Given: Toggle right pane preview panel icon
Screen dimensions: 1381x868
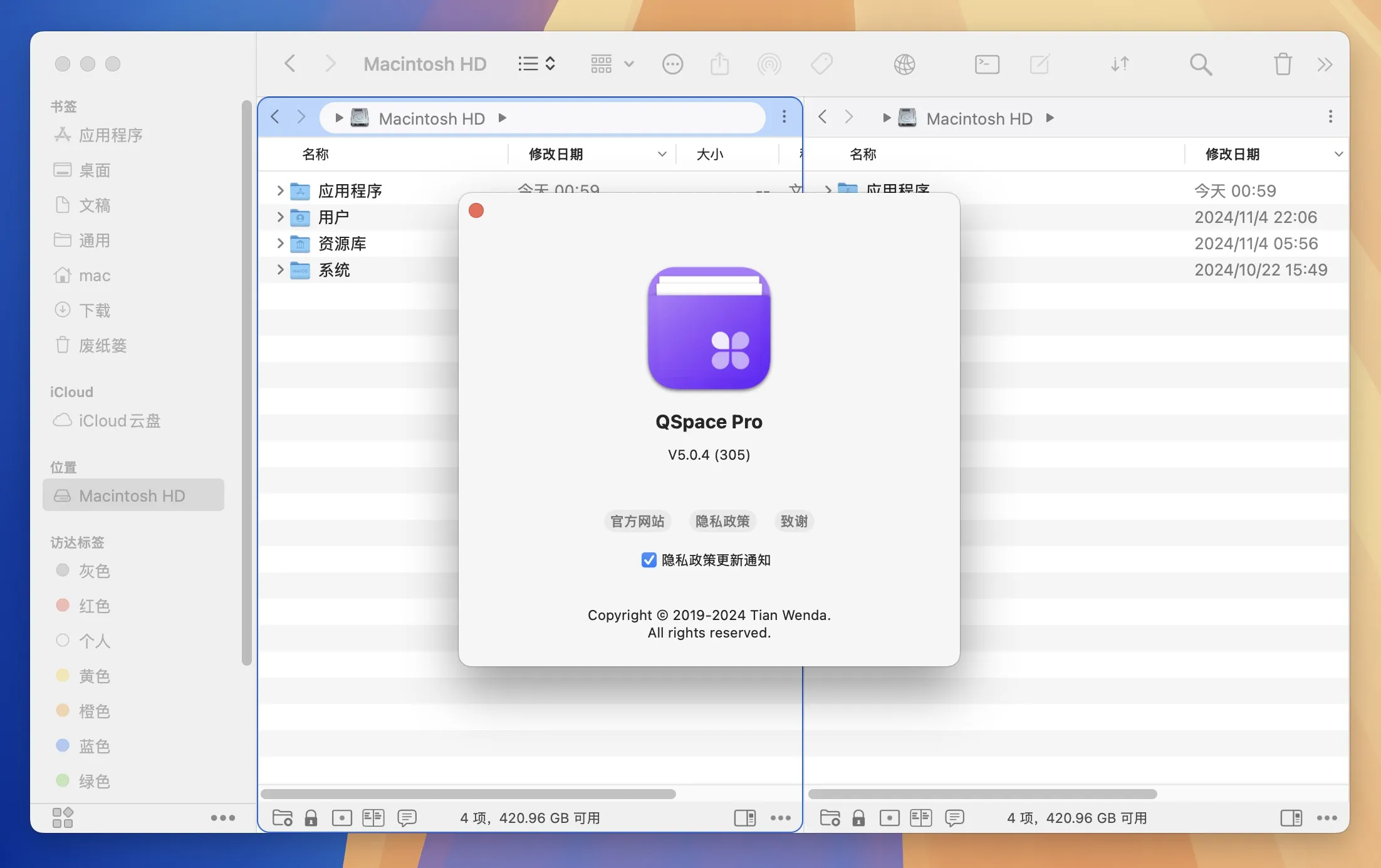Looking at the screenshot, I should coord(1291,818).
